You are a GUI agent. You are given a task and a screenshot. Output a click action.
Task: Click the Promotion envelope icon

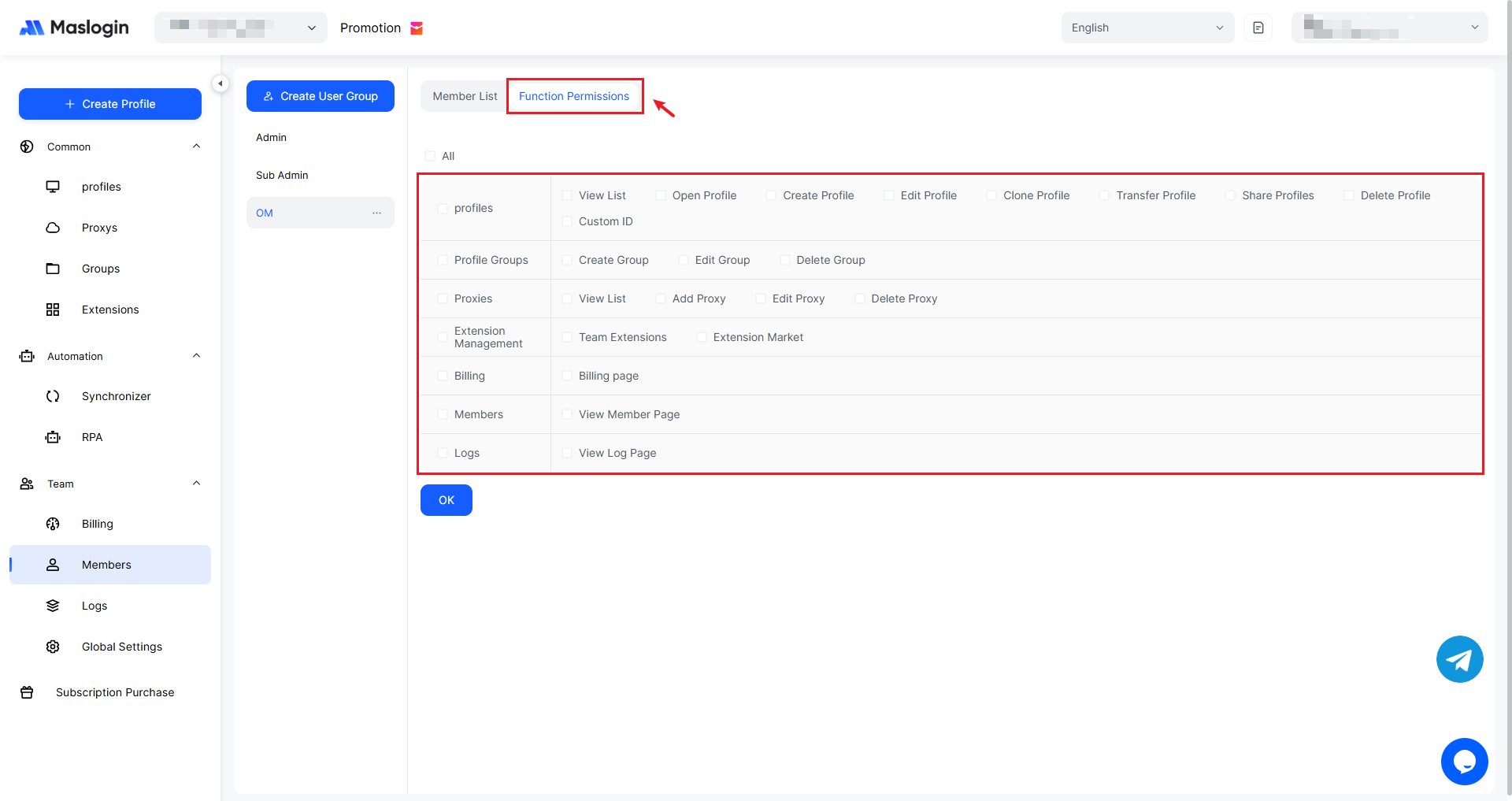click(x=417, y=28)
